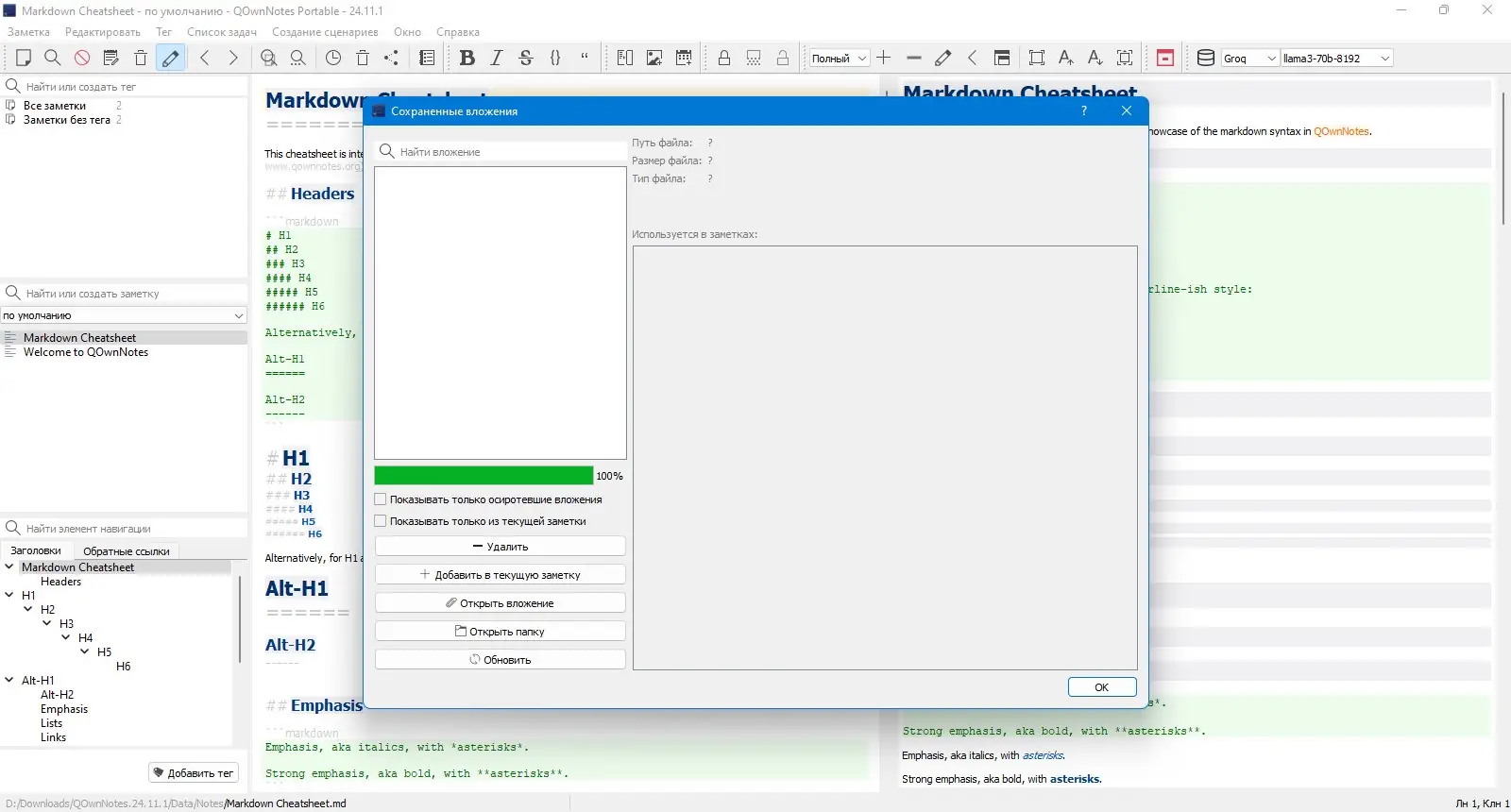Screen dimensions: 1511x812
Task: Click the insert calendar table icon
Action: click(684, 58)
